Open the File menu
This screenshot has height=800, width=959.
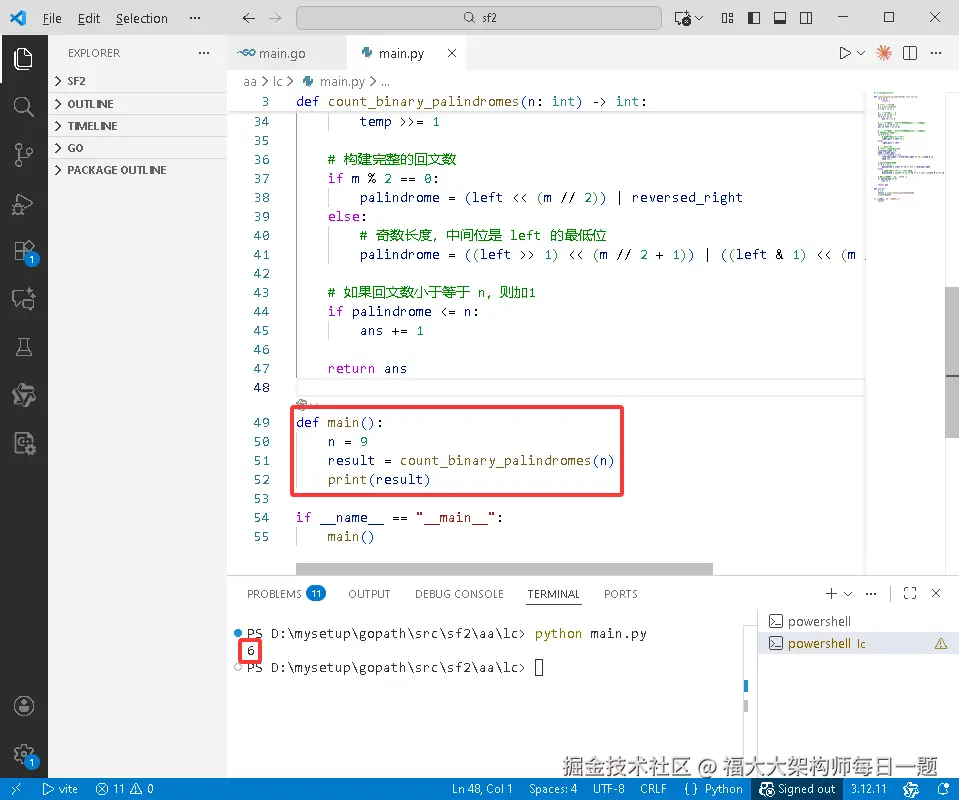[52, 18]
